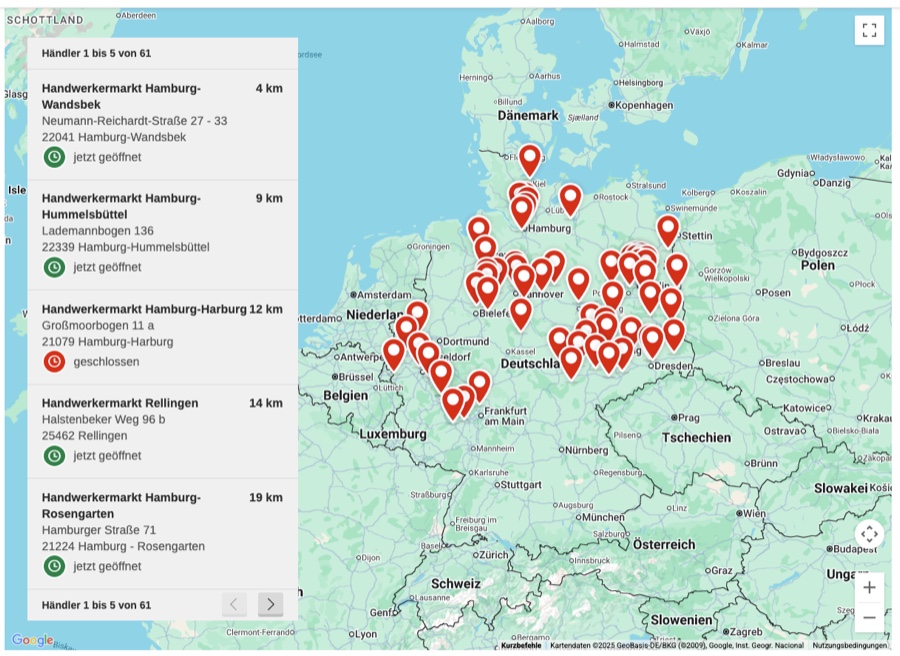Zoom in on the map

(869, 587)
